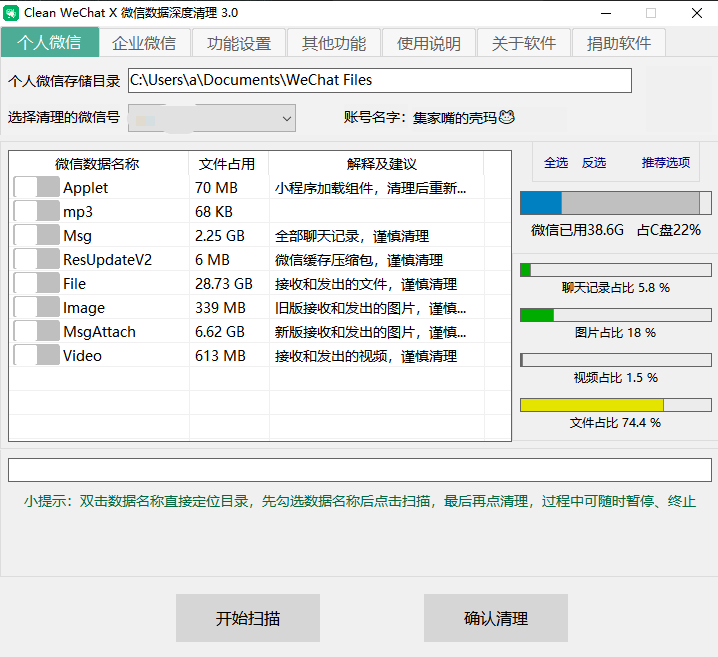
Task: Open the 使用说明 tab
Action: point(429,43)
